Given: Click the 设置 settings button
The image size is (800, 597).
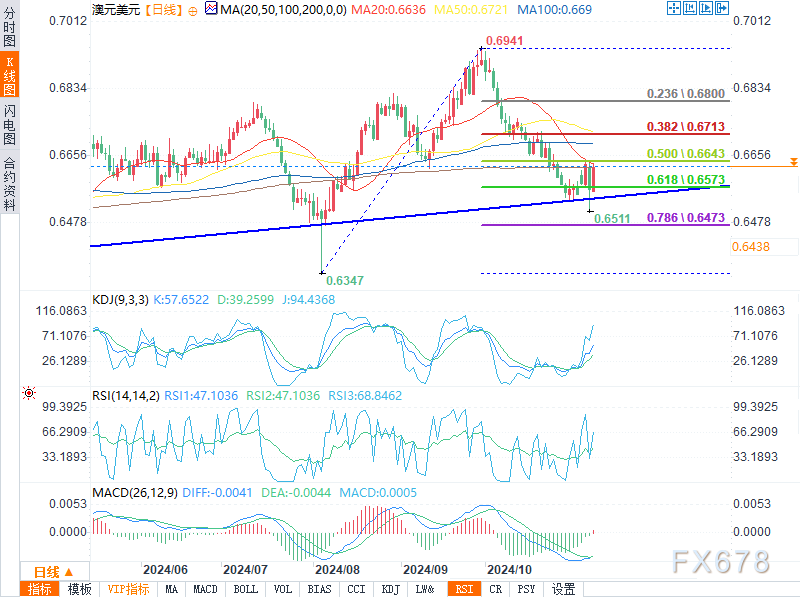Looking at the screenshot, I should [564, 589].
